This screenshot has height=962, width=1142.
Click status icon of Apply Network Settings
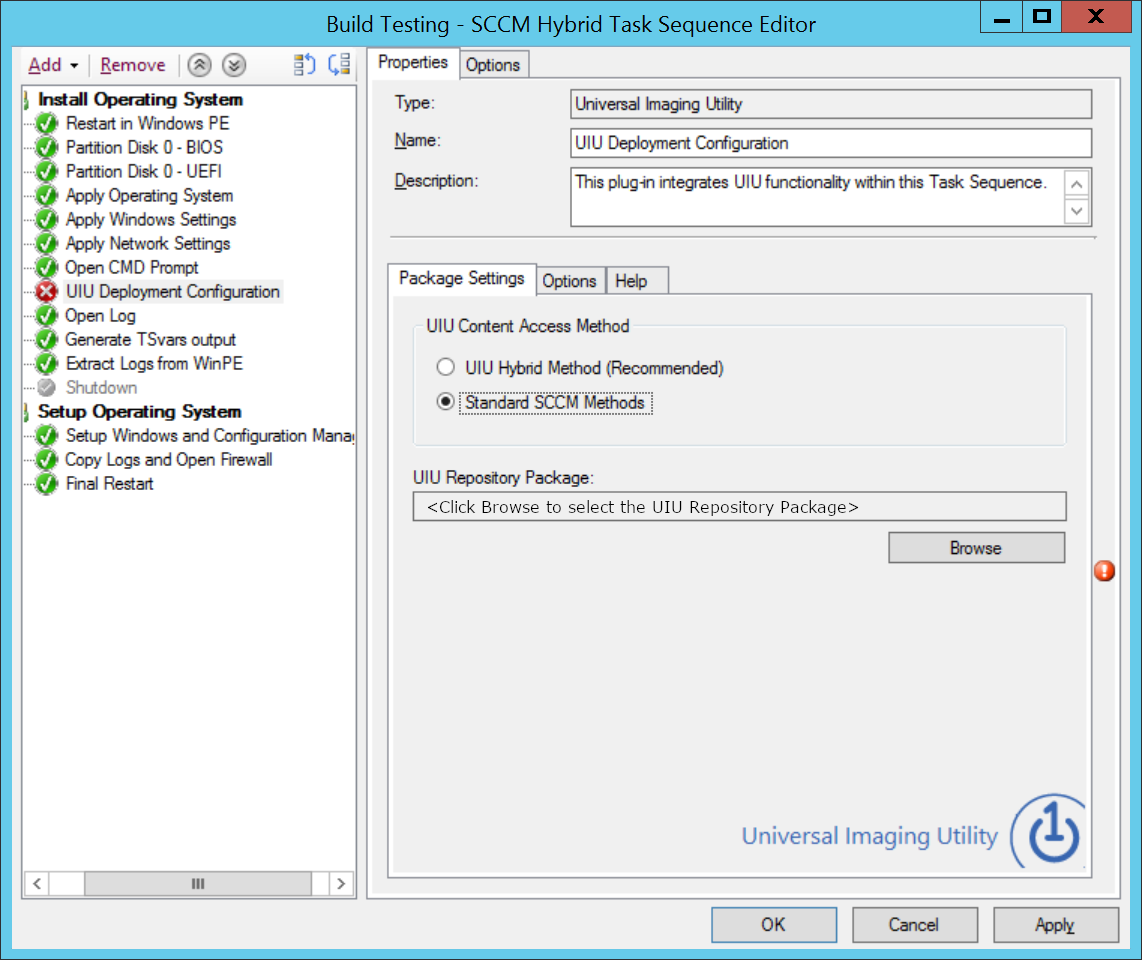[x=47, y=244]
